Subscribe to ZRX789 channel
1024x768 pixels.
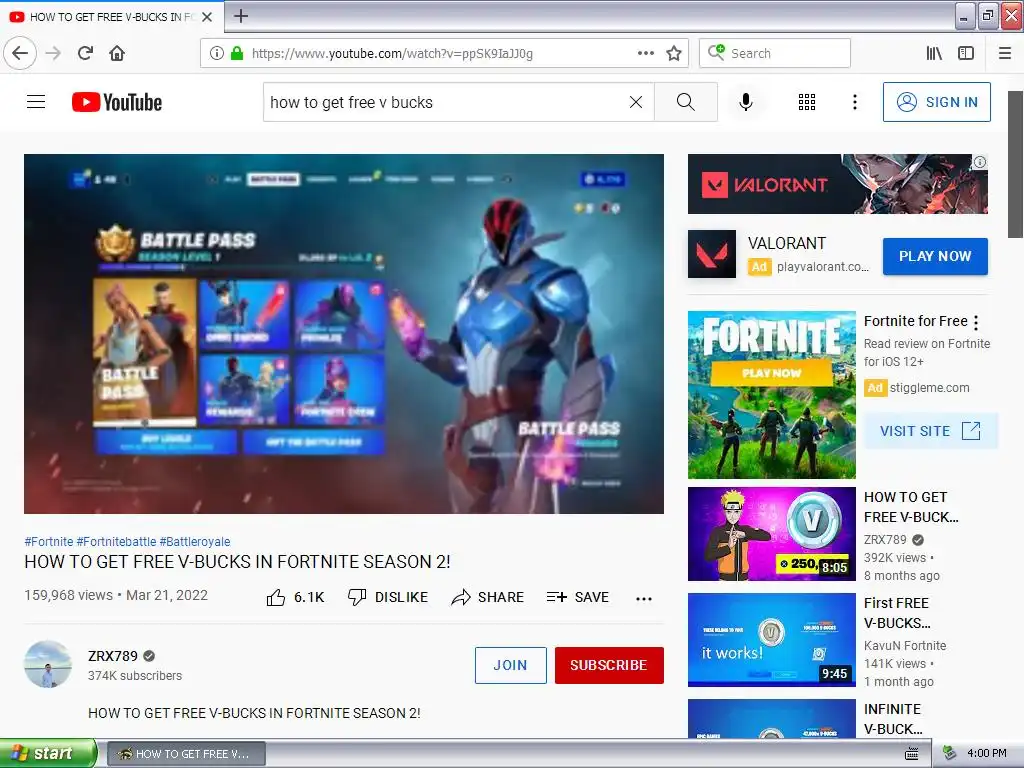point(609,665)
